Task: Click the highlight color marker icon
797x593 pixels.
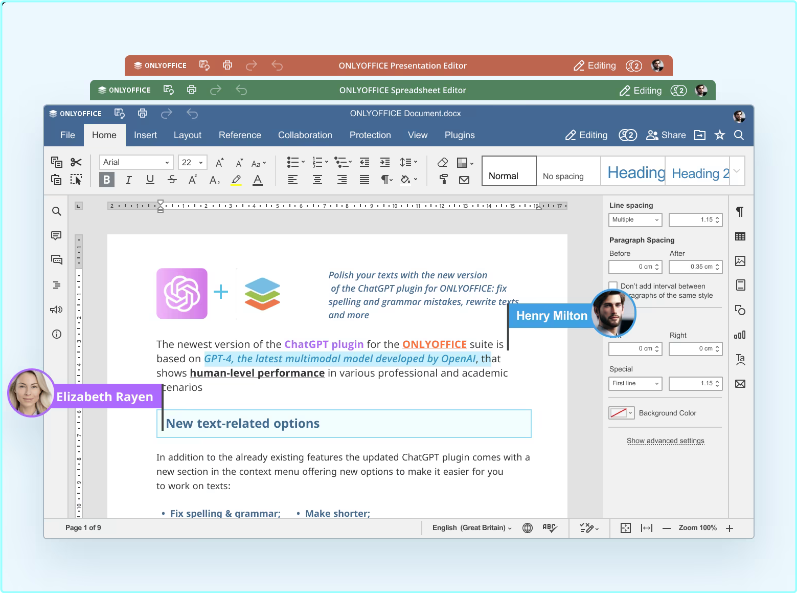Action: pos(236,180)
